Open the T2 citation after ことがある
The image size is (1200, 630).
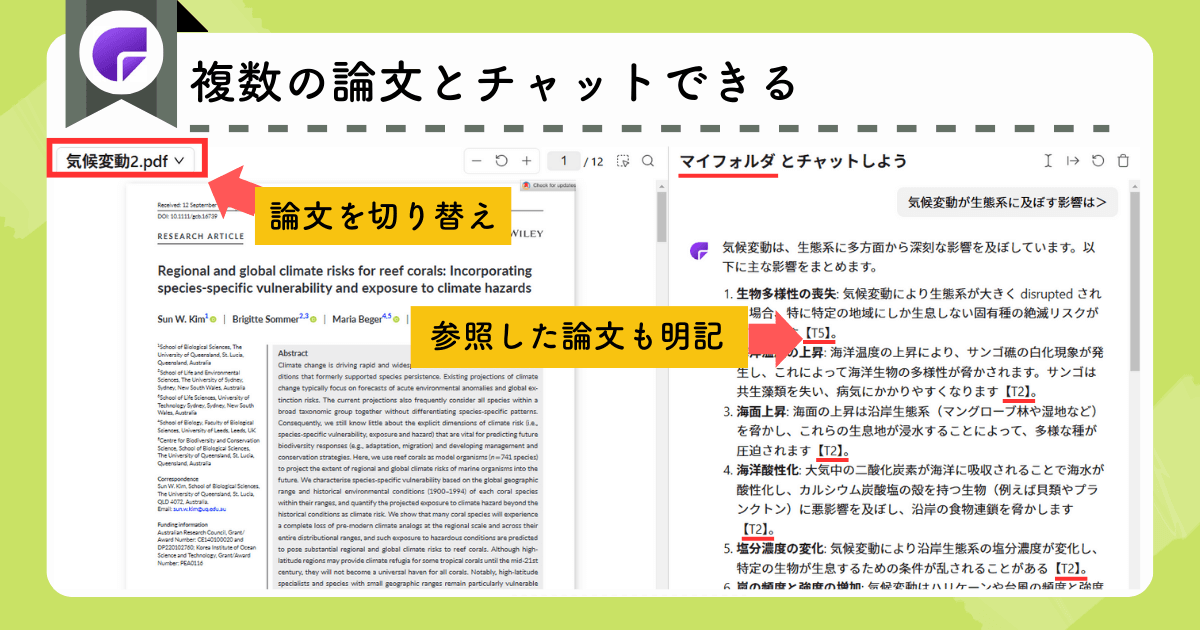[x=1071, y=568]
